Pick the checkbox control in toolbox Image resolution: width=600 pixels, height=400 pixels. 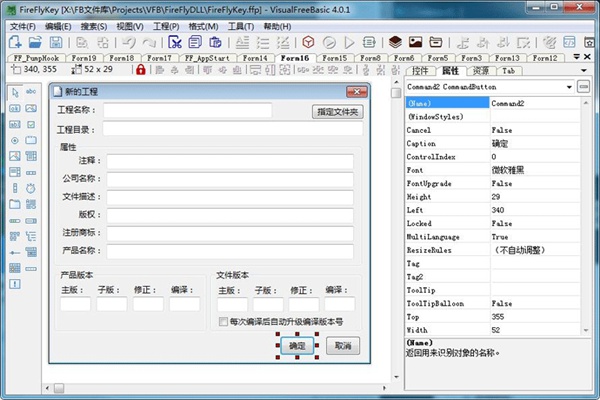[31, 124]
